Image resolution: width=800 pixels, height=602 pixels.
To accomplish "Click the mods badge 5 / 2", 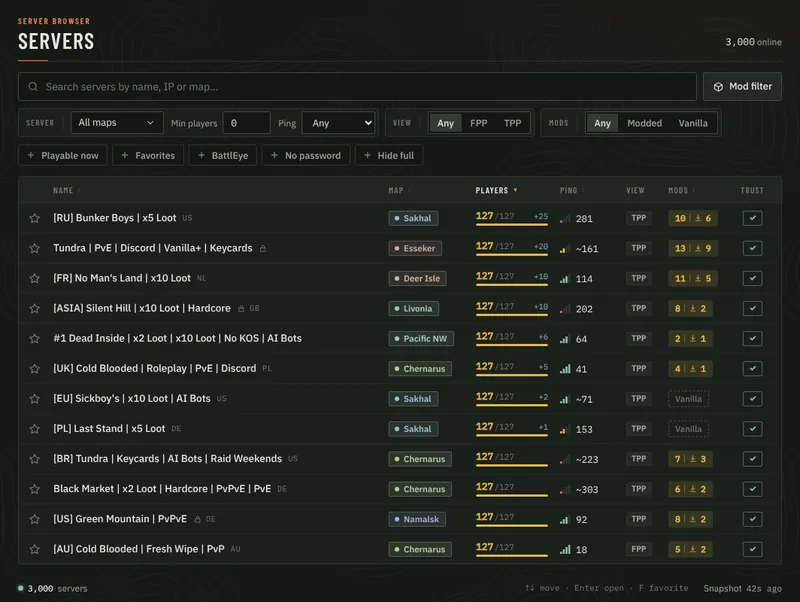I will (690, 549).
